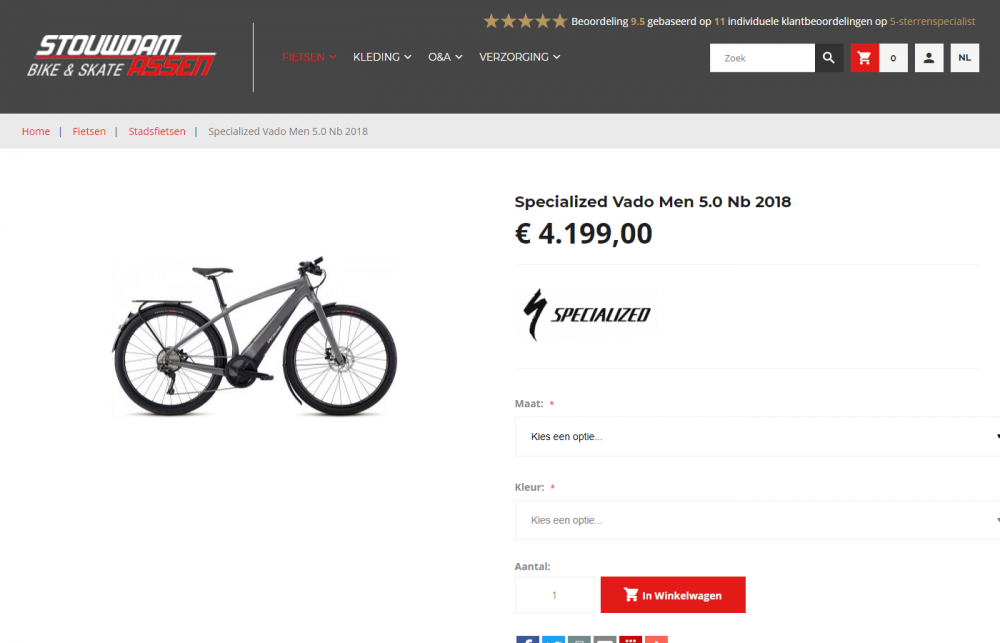Click the Specialized brand logo
The height and width of the screenshot is (643, 1000).
tap(587, 314)
